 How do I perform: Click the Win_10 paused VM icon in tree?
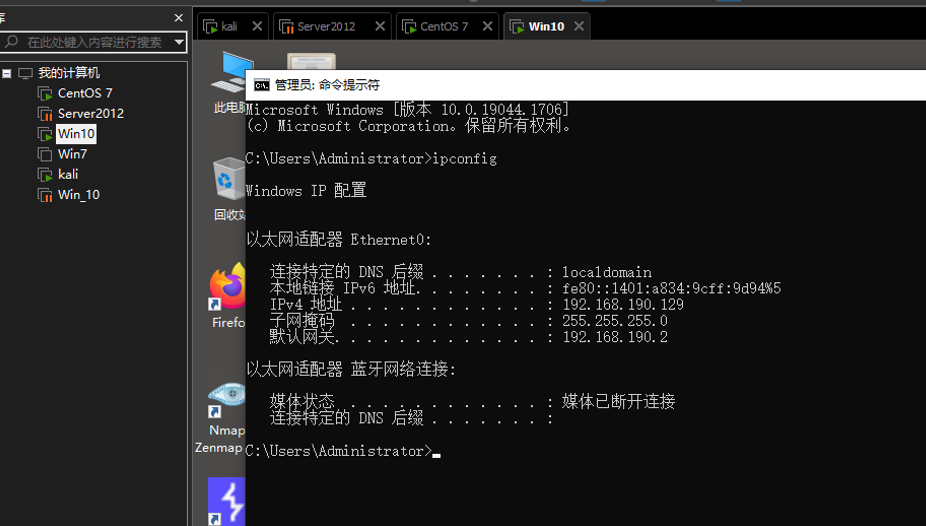coord(45,195)
